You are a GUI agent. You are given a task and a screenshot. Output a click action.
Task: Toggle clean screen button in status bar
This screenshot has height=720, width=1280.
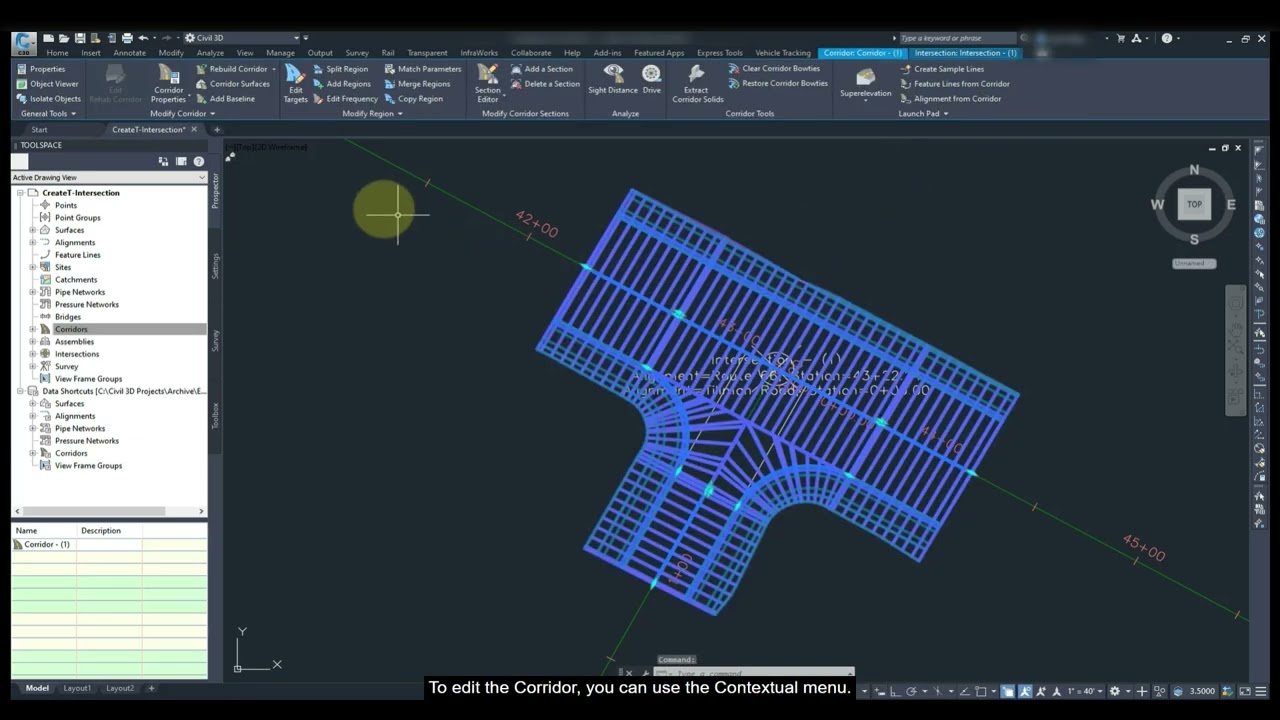[x=1244, y=691]
